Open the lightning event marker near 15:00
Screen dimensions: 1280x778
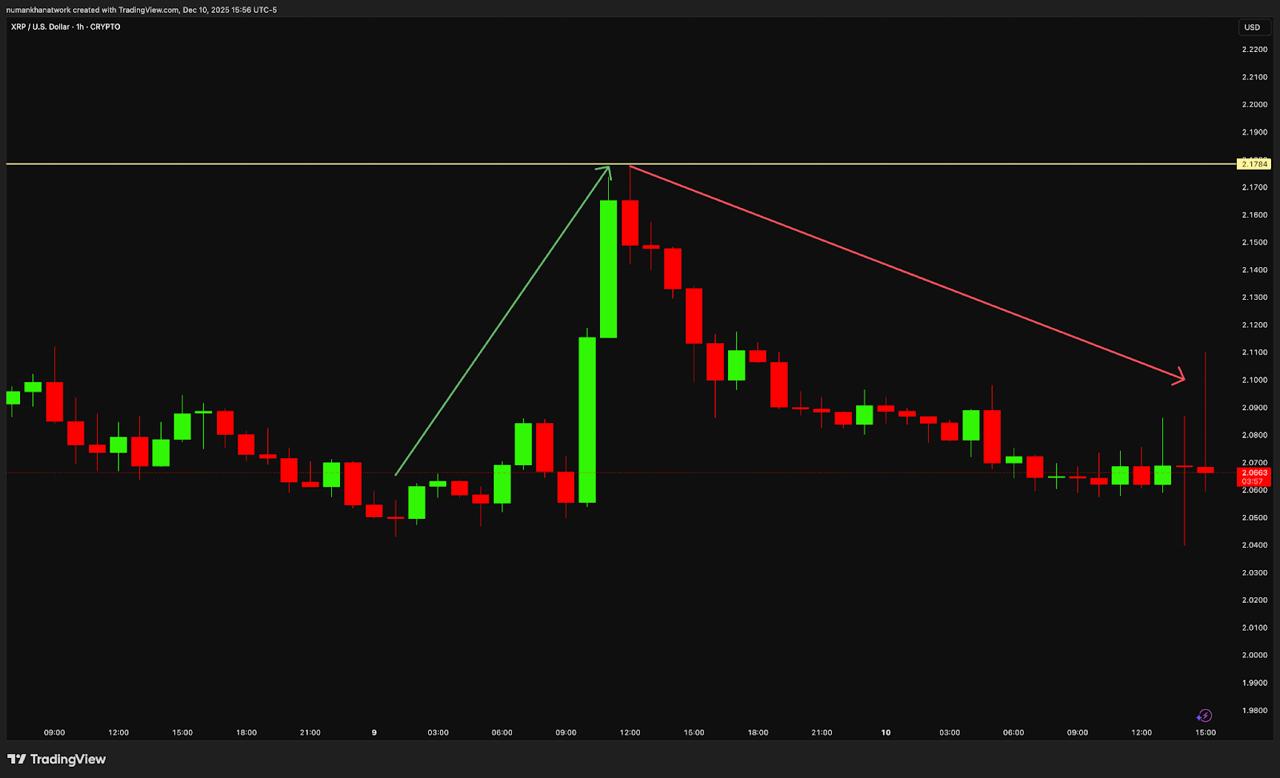click(x=1204, y=715)
